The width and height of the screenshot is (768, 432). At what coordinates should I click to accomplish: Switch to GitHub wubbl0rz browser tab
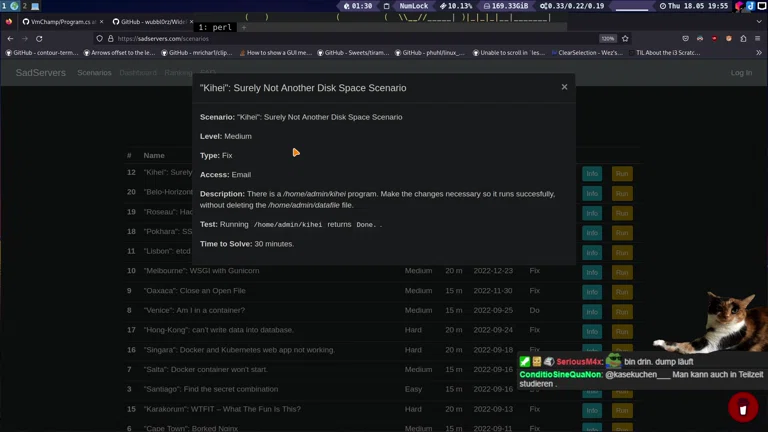148,21
